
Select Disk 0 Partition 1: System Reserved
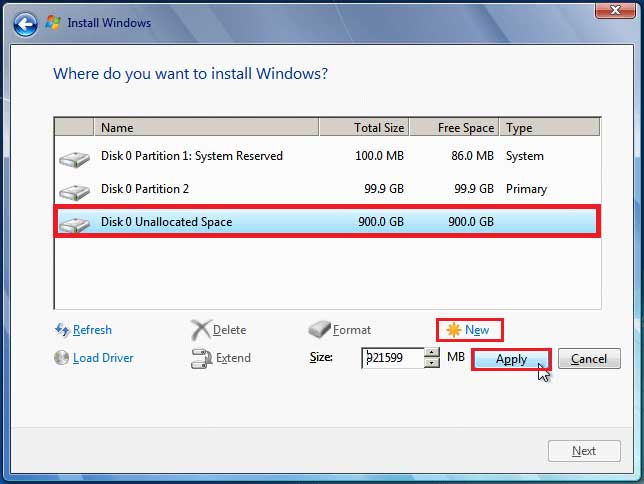pos(327,156)
